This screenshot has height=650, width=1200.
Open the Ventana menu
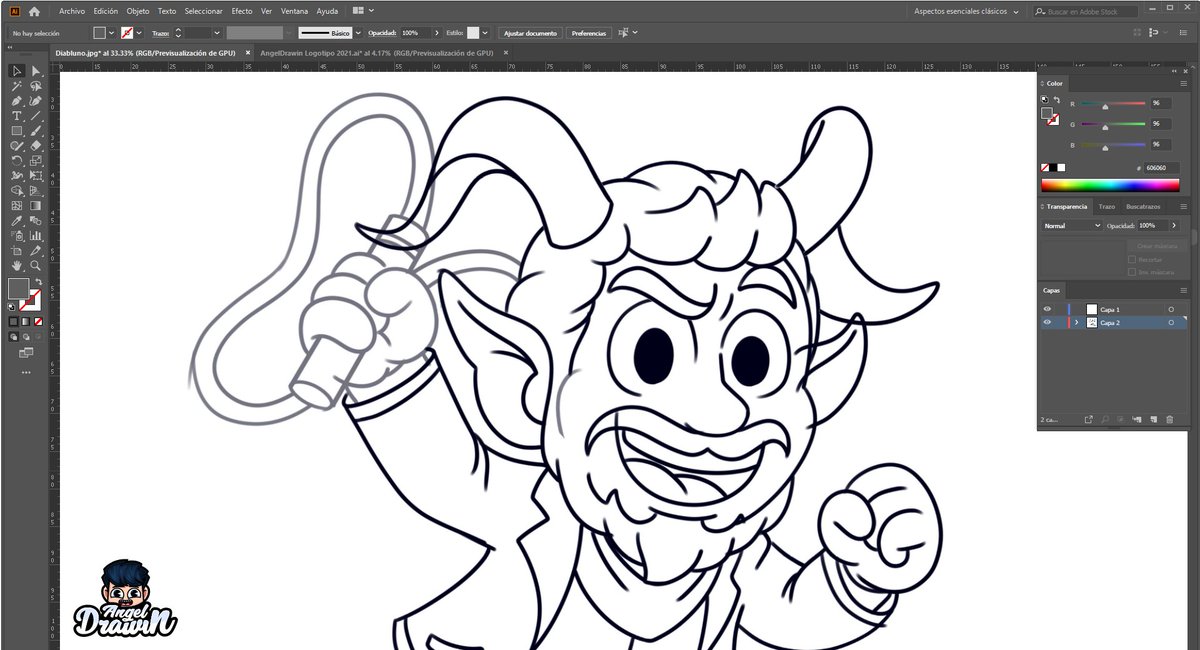click(293, 11)
